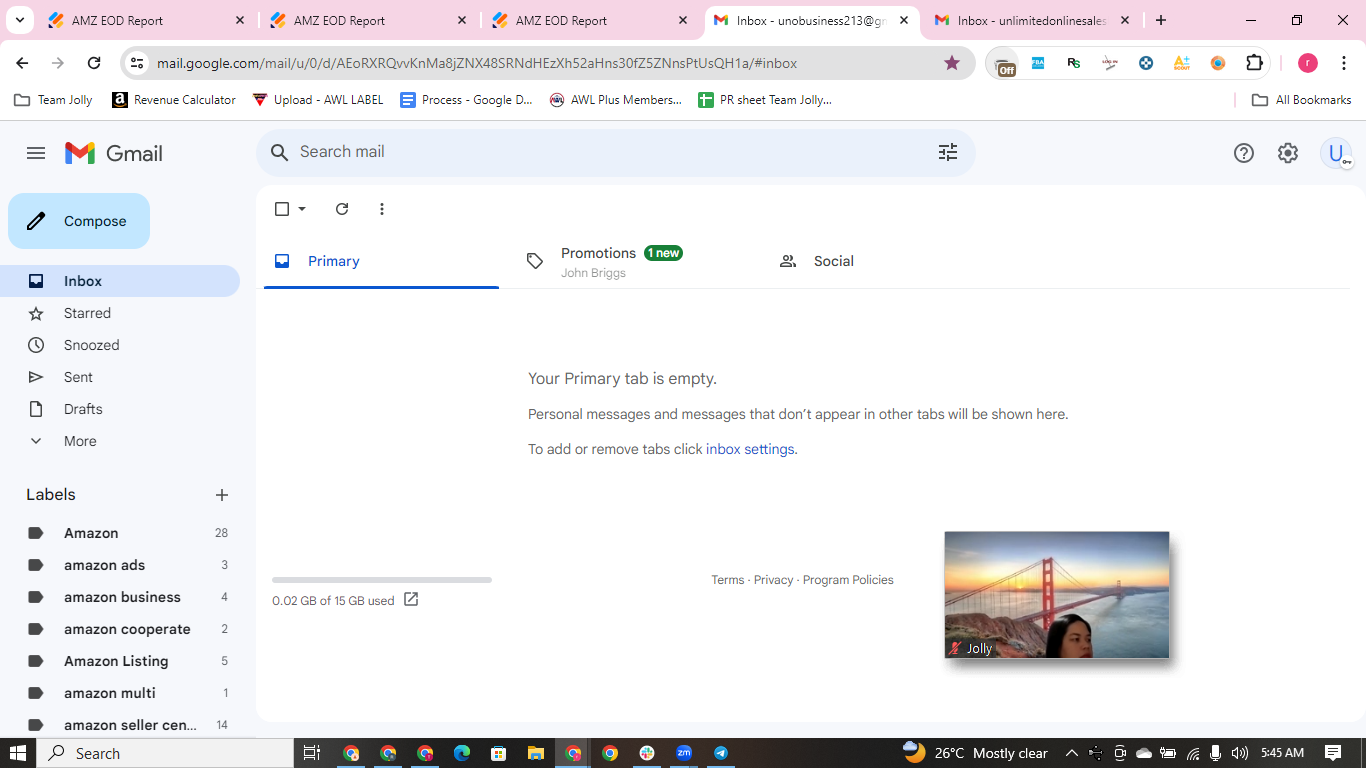Switch to the Primary tab

[x=381, y=261]
